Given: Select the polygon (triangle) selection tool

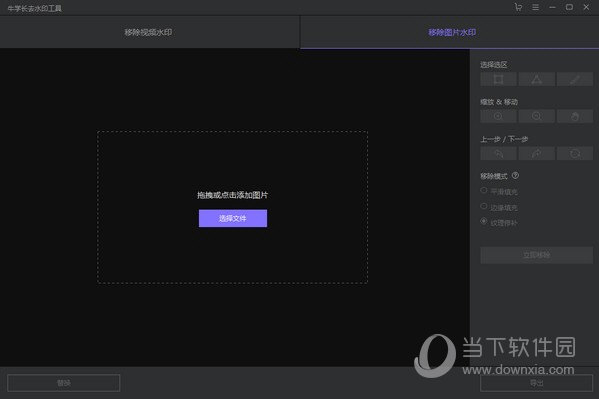Looking at the screenshot, I should 537,79.
